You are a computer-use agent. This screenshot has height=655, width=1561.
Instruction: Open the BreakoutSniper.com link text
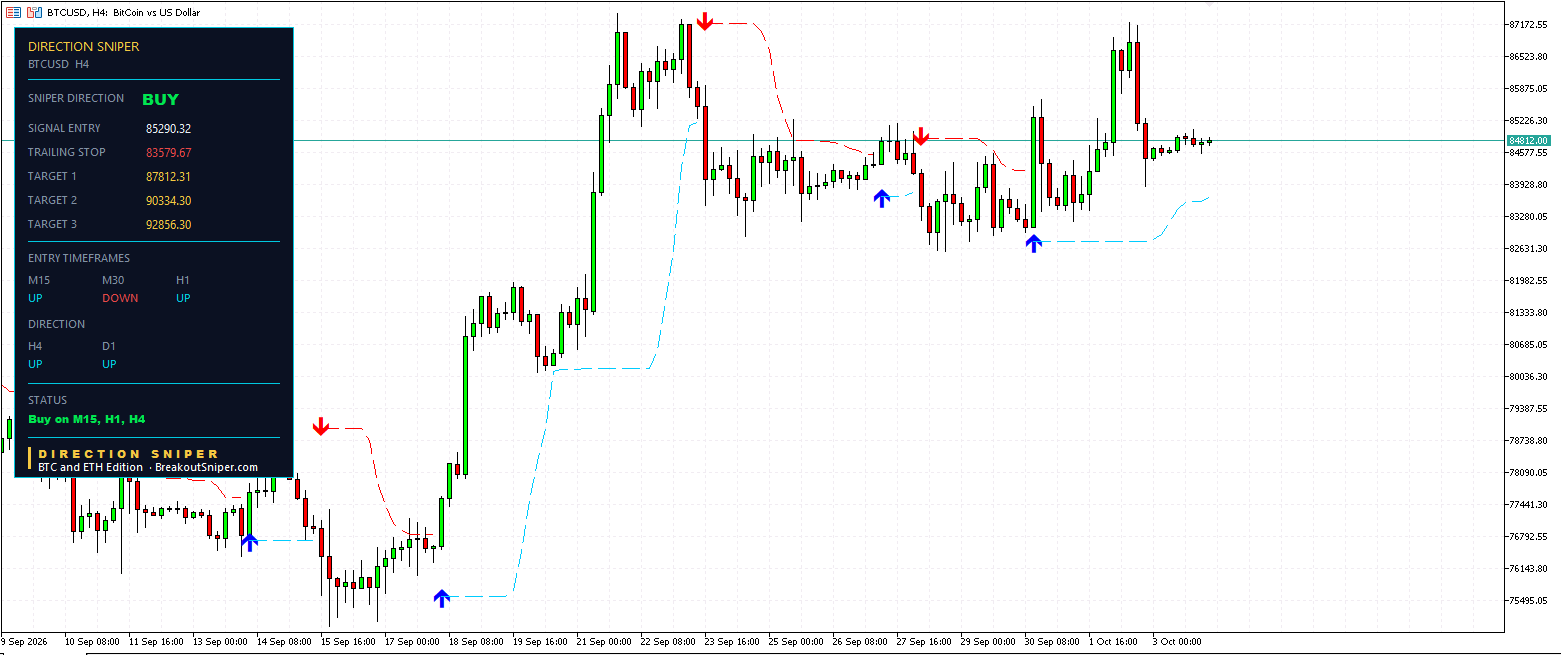tap(207, 467)
